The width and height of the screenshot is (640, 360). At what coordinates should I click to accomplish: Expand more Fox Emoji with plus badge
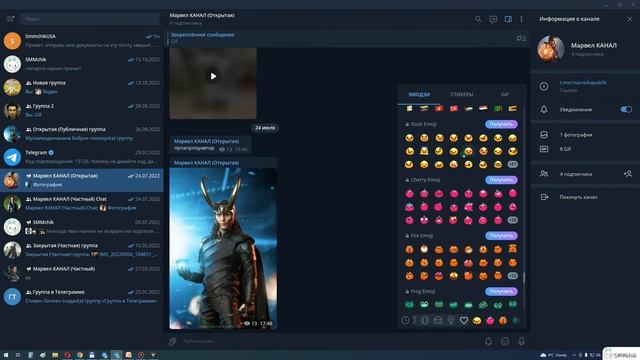513,276
